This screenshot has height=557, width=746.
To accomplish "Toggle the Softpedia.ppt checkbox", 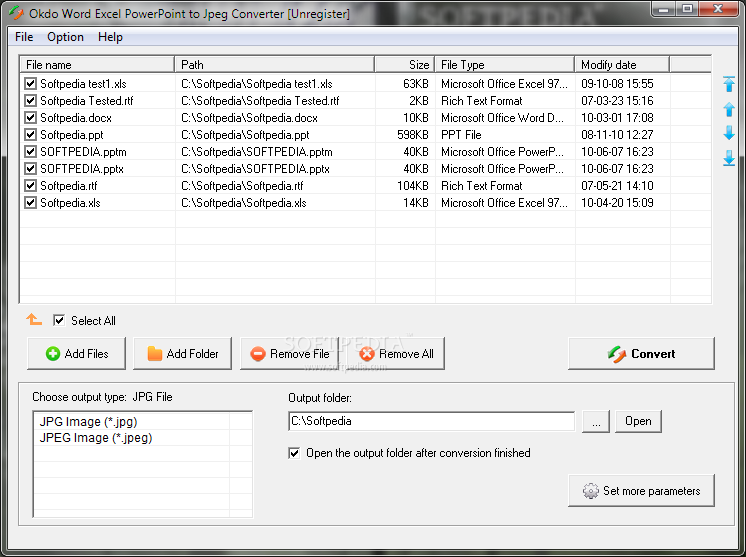I will point(30,135).
